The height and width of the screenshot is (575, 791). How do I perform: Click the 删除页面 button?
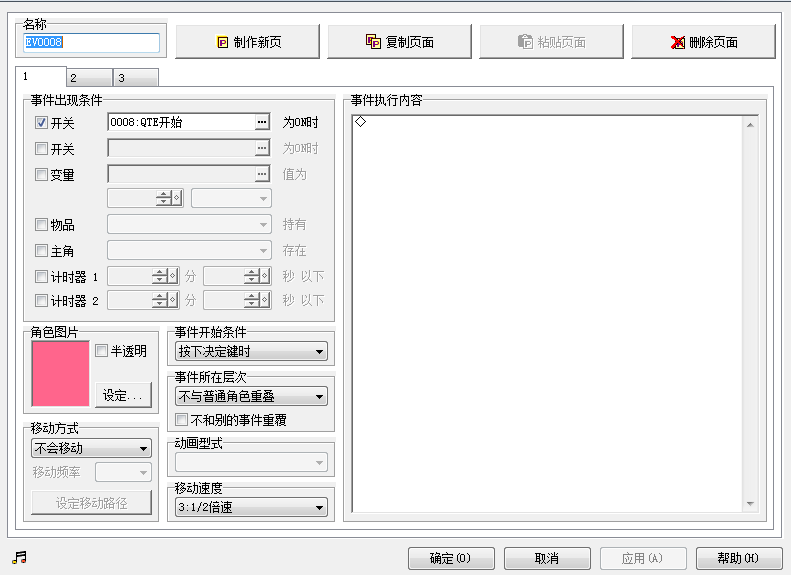(x=703, y=42)
